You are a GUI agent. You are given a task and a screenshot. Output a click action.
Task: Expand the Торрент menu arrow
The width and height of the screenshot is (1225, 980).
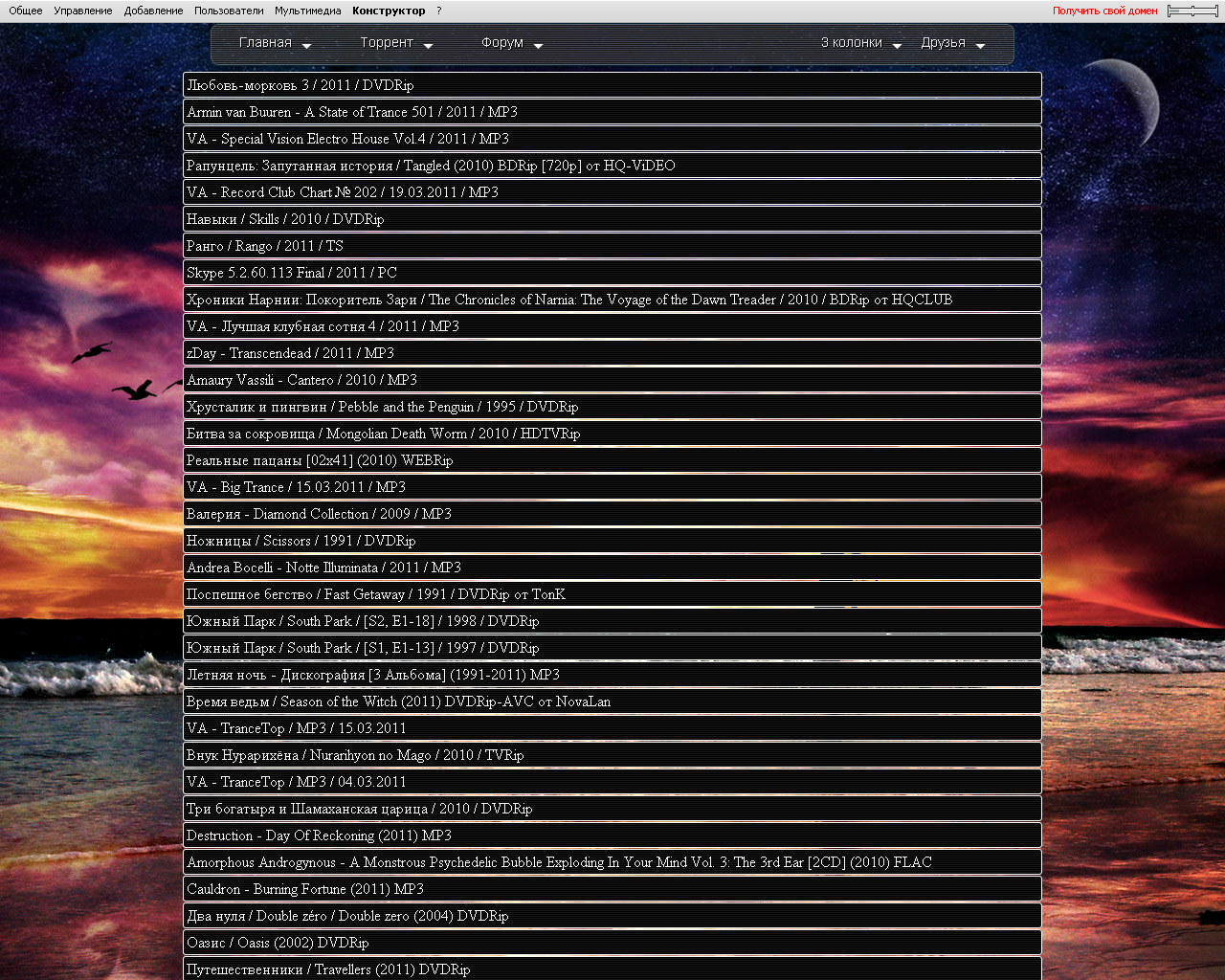[428, 46]
